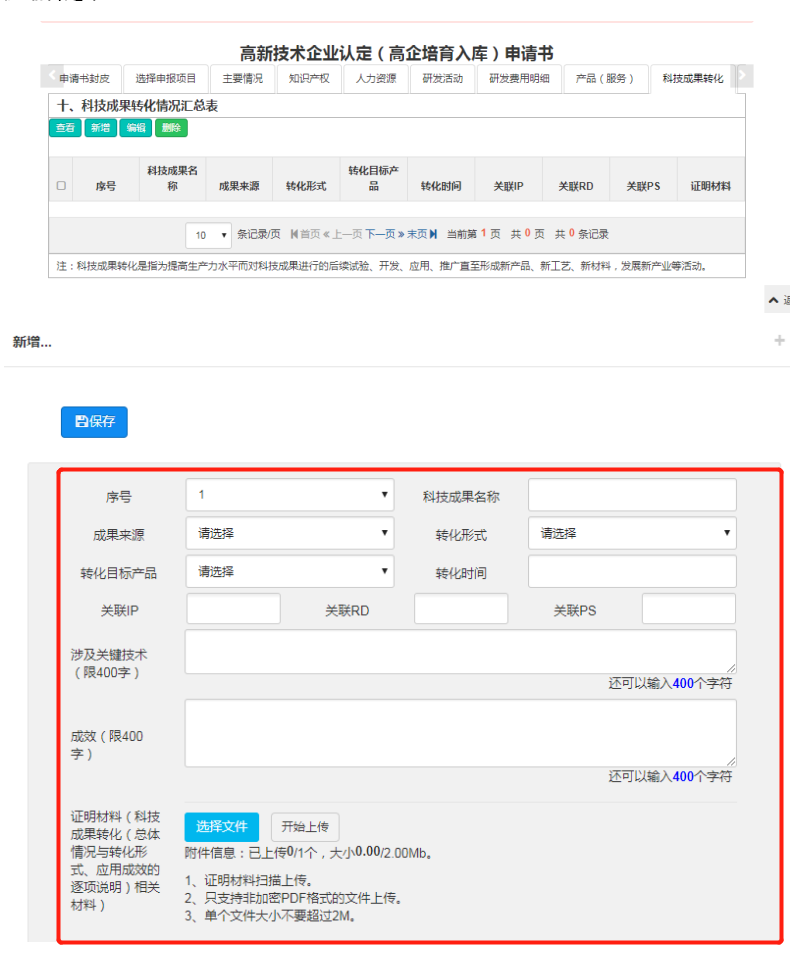Image resolution: width=803 pixels, height=960 pixels.
Task: Click the 保存 save icon button
Action: 93,421
